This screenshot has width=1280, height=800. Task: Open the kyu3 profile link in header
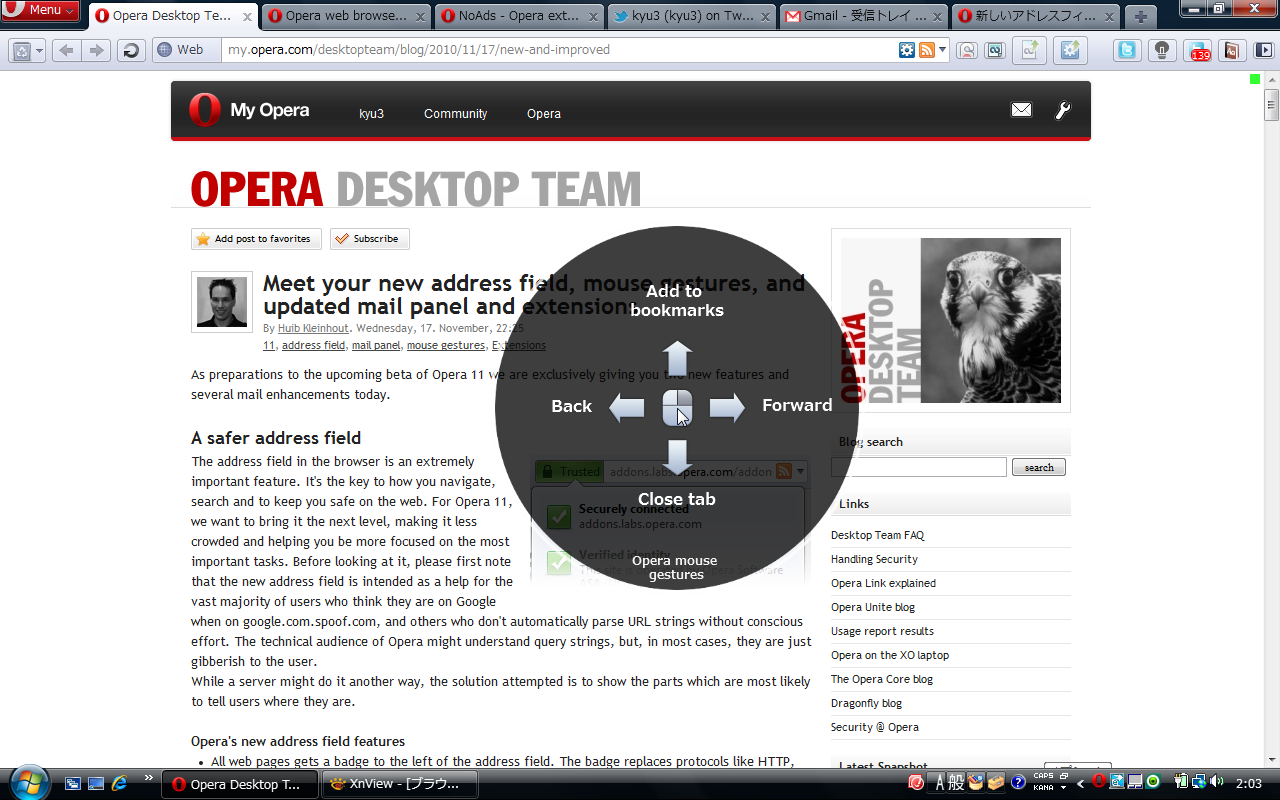371,114
